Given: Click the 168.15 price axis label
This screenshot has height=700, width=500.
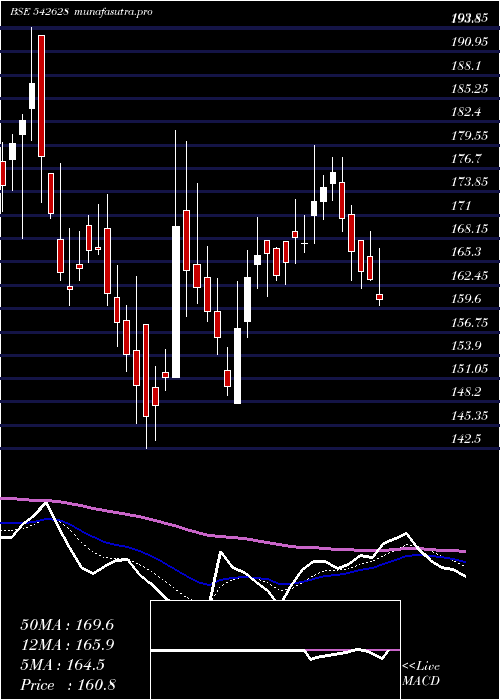Looking at the screenshot, I should point(471,229).
